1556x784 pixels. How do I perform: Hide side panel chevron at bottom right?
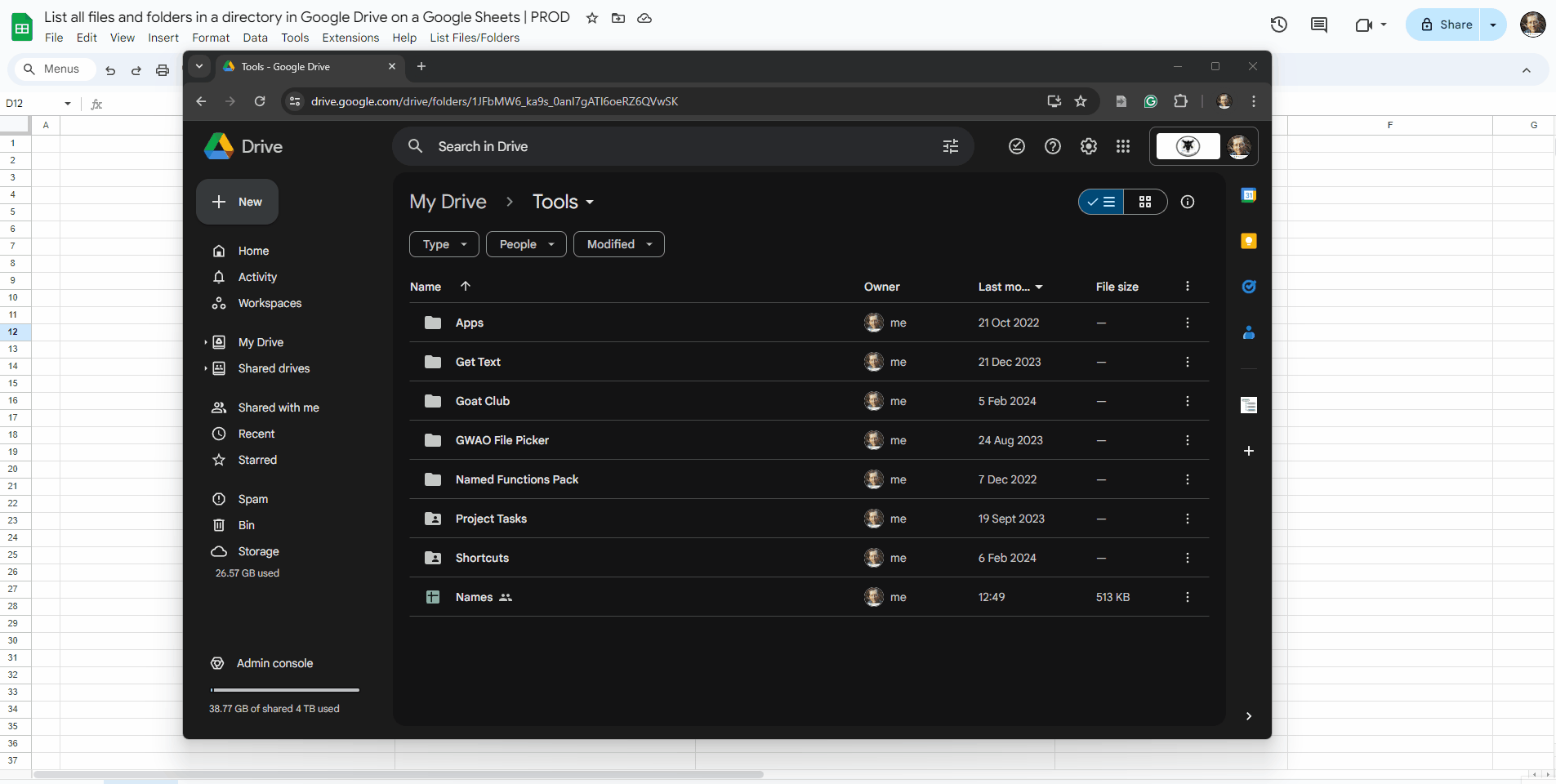coord(1249,716)
